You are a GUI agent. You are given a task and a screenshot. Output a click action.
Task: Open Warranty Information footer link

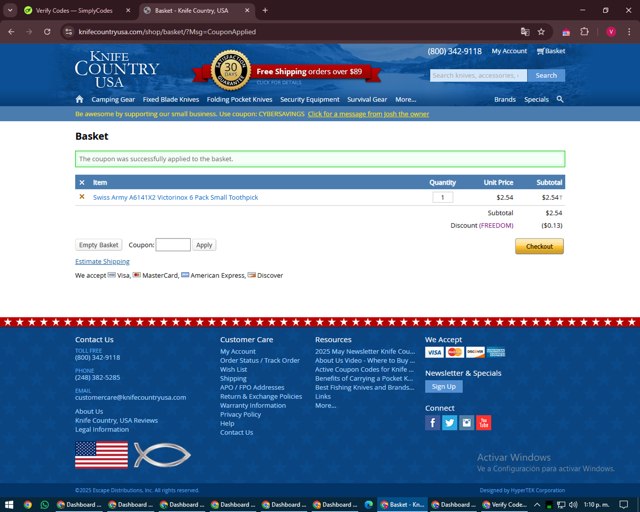point(253,405)
